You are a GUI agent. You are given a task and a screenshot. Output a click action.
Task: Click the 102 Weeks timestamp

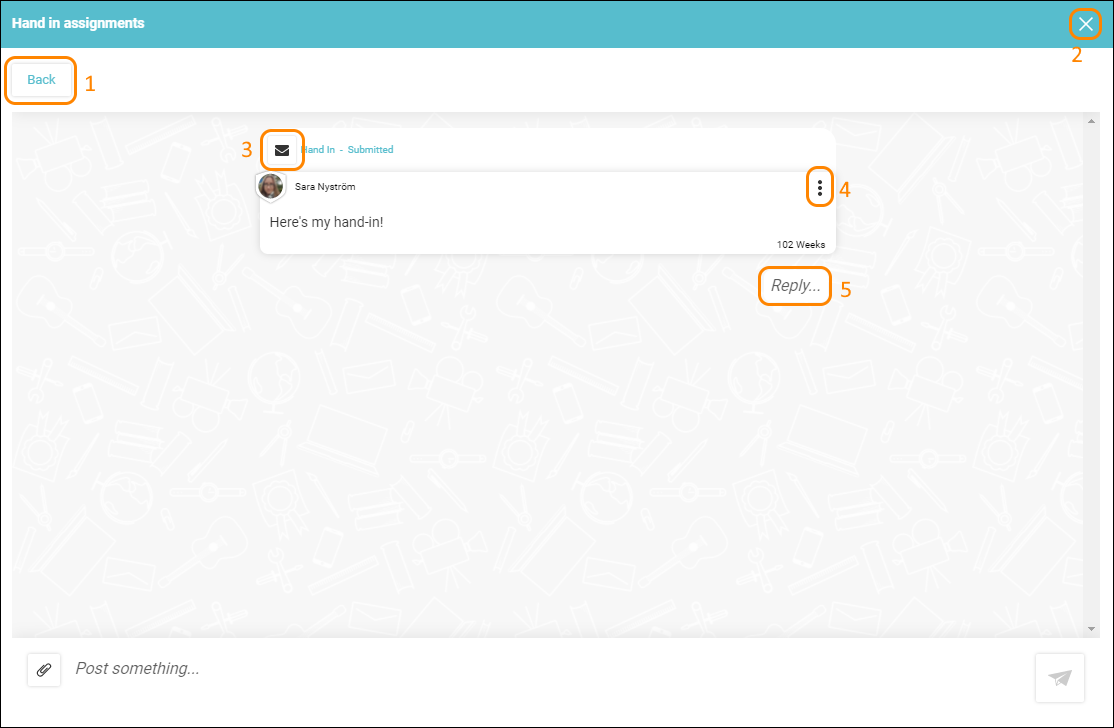[x=801, y=244]
